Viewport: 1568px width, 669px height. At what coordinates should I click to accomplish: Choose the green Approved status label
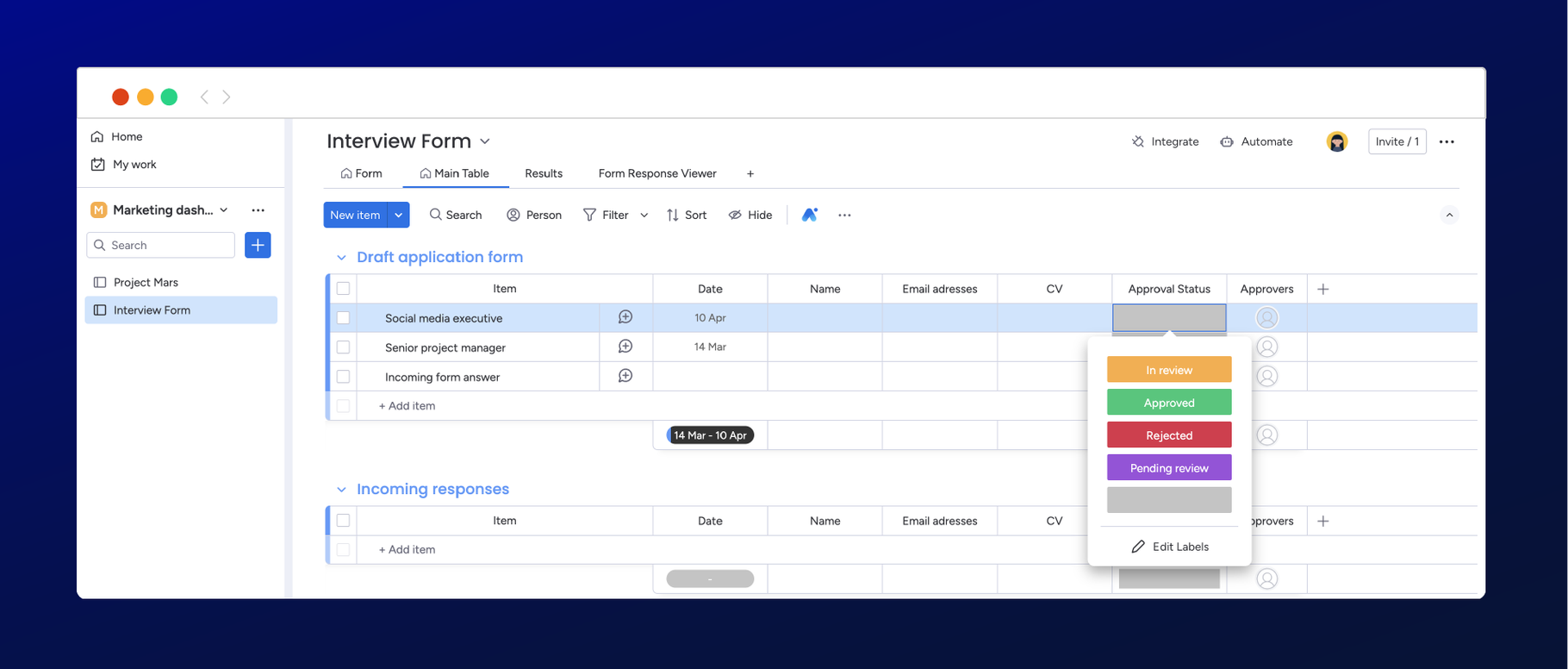[x=1169, y=403]
